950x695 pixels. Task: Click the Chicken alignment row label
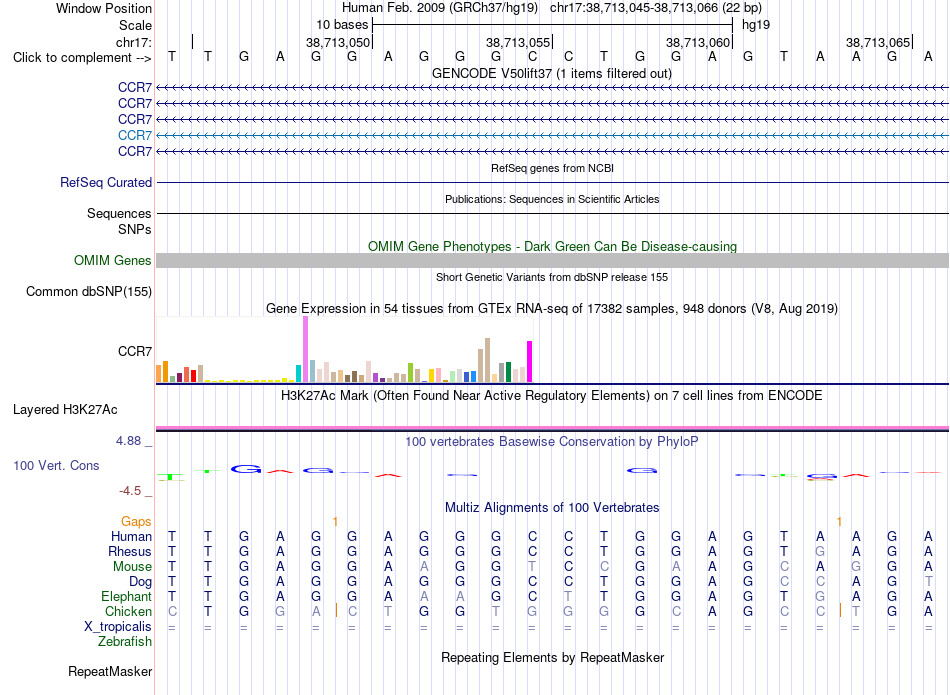click(128, 612)
